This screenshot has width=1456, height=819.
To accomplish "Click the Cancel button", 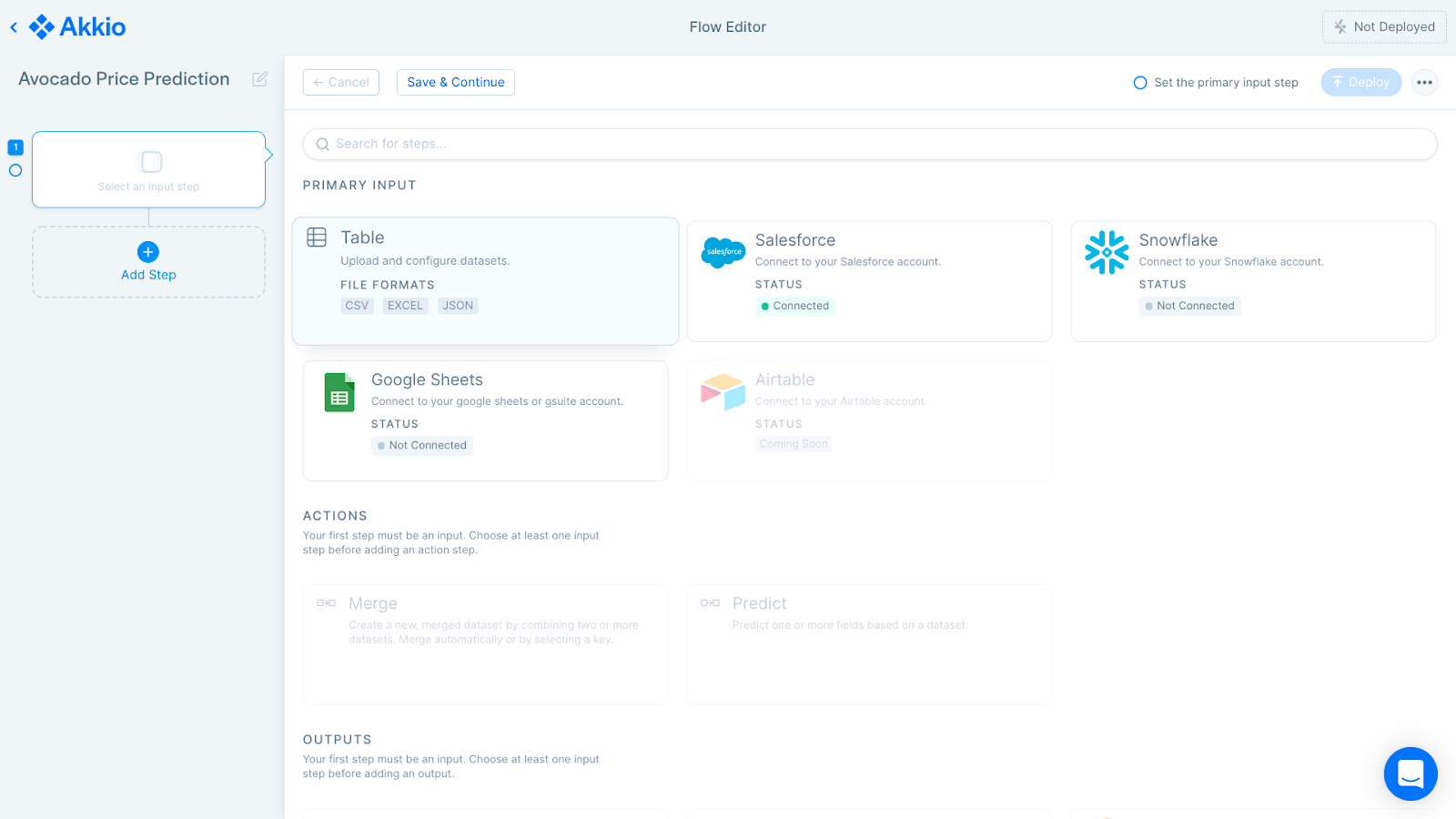I will click(340, 82).
